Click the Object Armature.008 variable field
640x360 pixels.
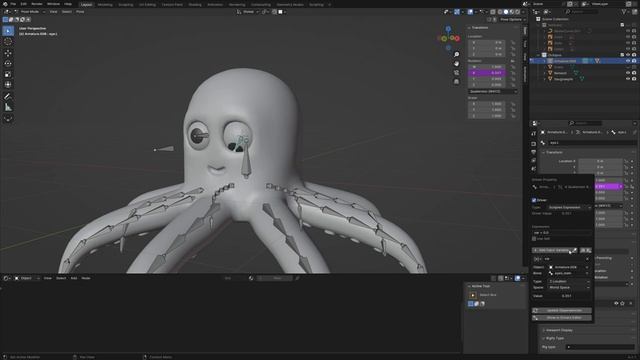pyautogui.click(x=569, y=267)
